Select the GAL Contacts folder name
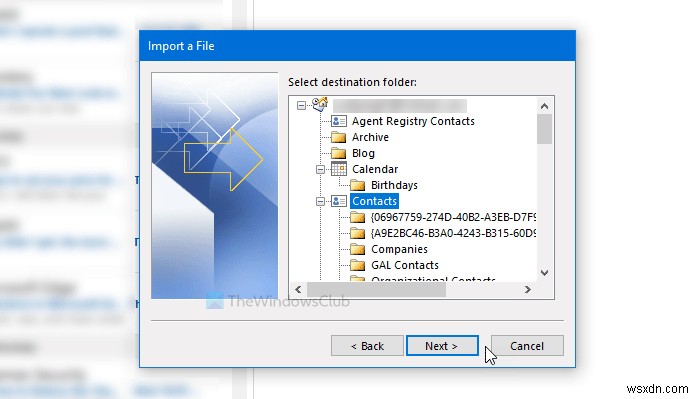The height and width of the screenshot is (399, 700). [x=405, y=266]
